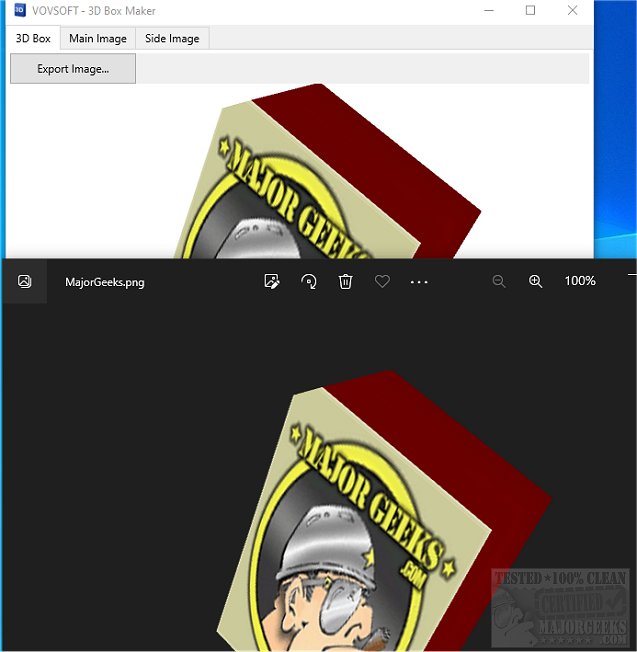The image size is (637, 652).
Task: Zoom out the Photos image
Action: (x=499, y=282)
